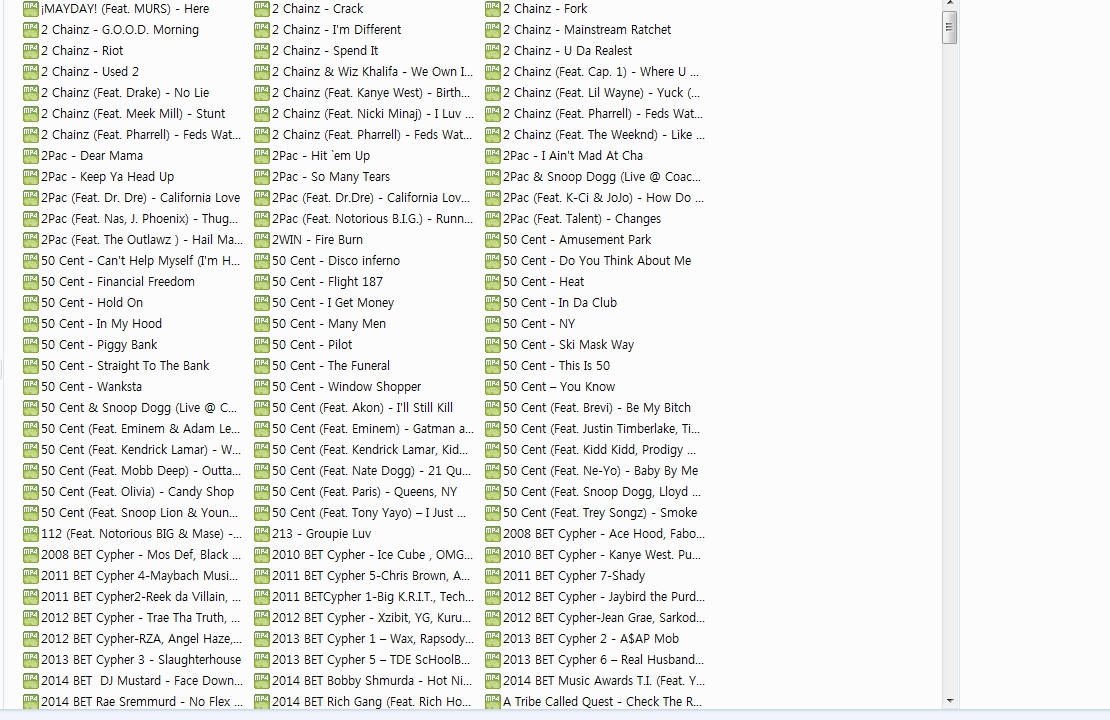Click icon beside 2 Chainz - Fork
The height and width of the screenshot is (720, 1110).
pos(492,9)
